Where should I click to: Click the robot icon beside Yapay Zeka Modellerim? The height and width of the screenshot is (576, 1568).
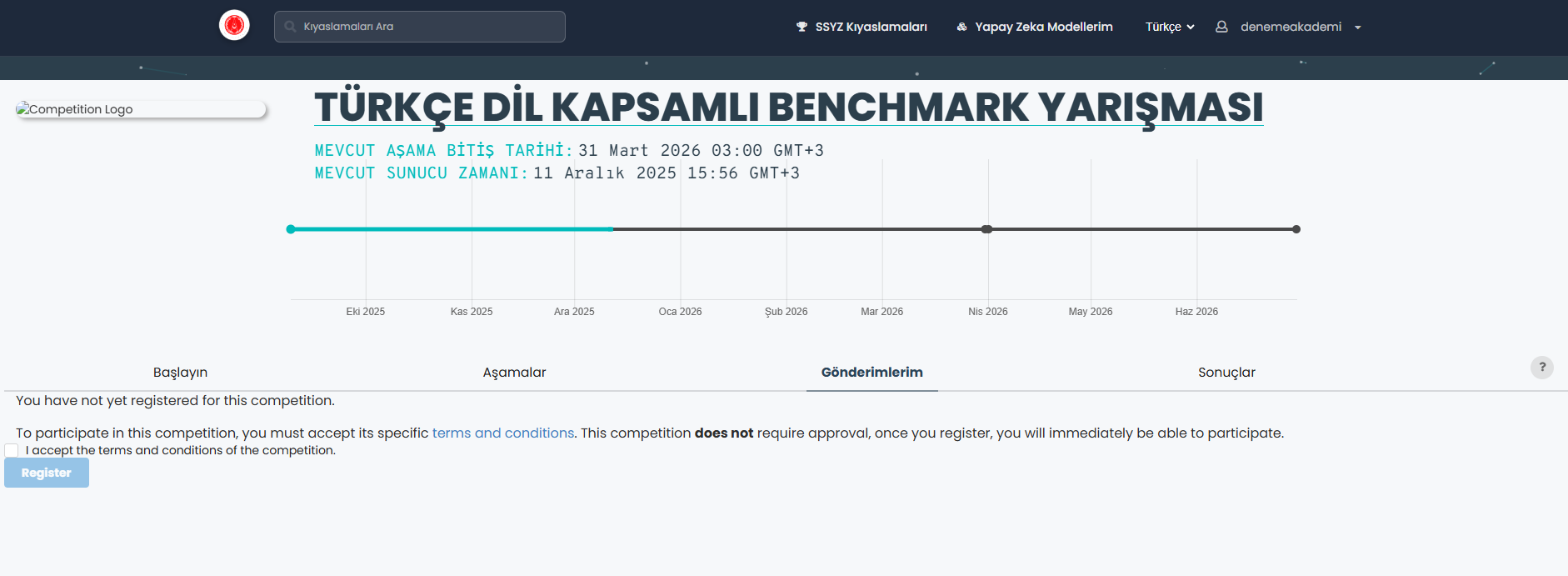(961, 27)
